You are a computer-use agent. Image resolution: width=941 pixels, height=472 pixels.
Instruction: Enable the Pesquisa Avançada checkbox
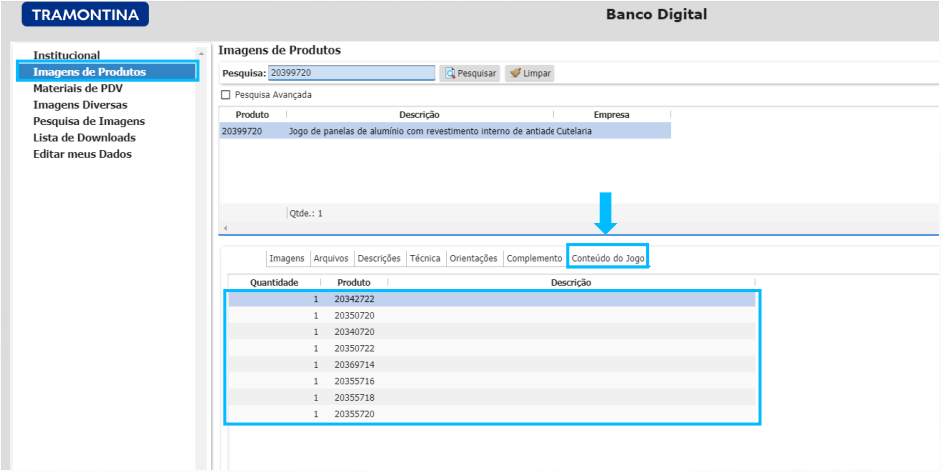pyautogui.click(x=226, y=95)
